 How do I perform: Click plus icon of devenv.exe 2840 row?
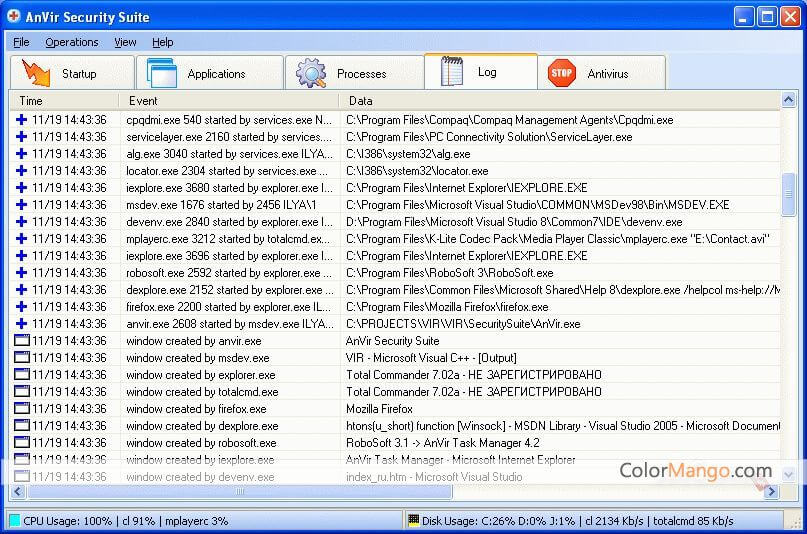(21, 221)
